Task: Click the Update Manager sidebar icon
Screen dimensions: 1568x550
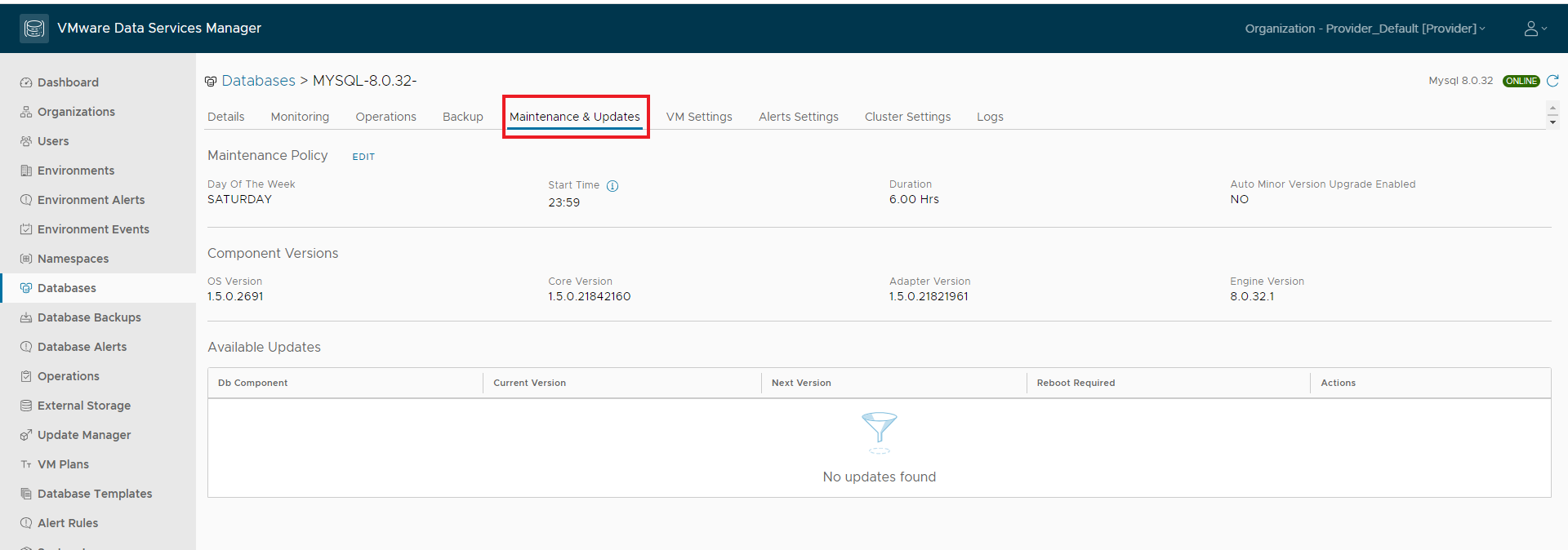Action: click(x=26, y=435)
